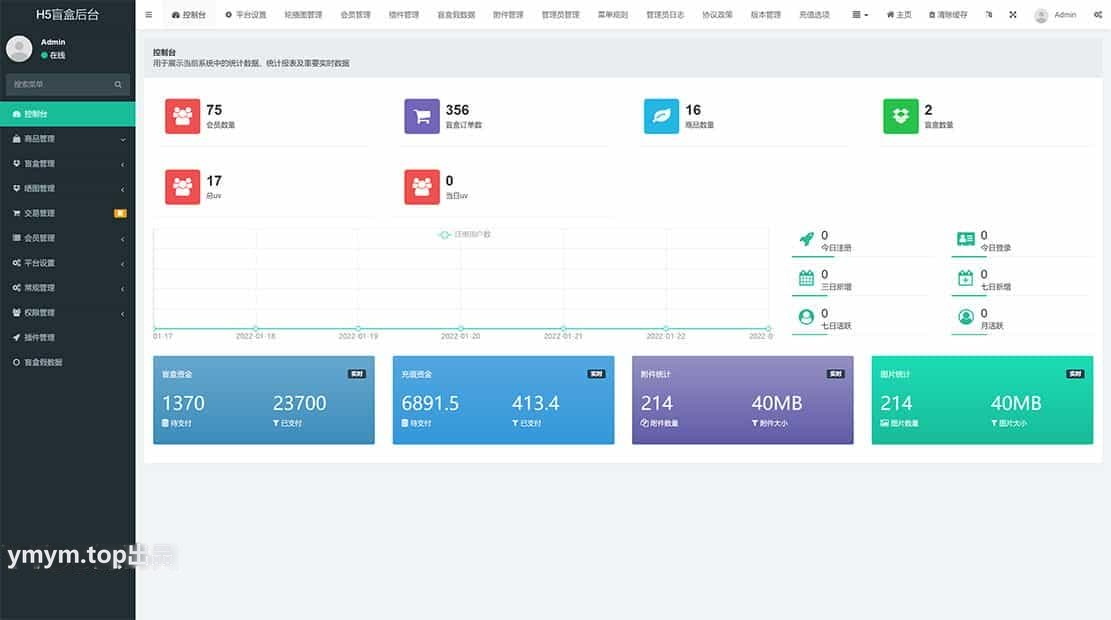
Task: Expand the 平台设置 sidebar menu
Action: (68, 263)
